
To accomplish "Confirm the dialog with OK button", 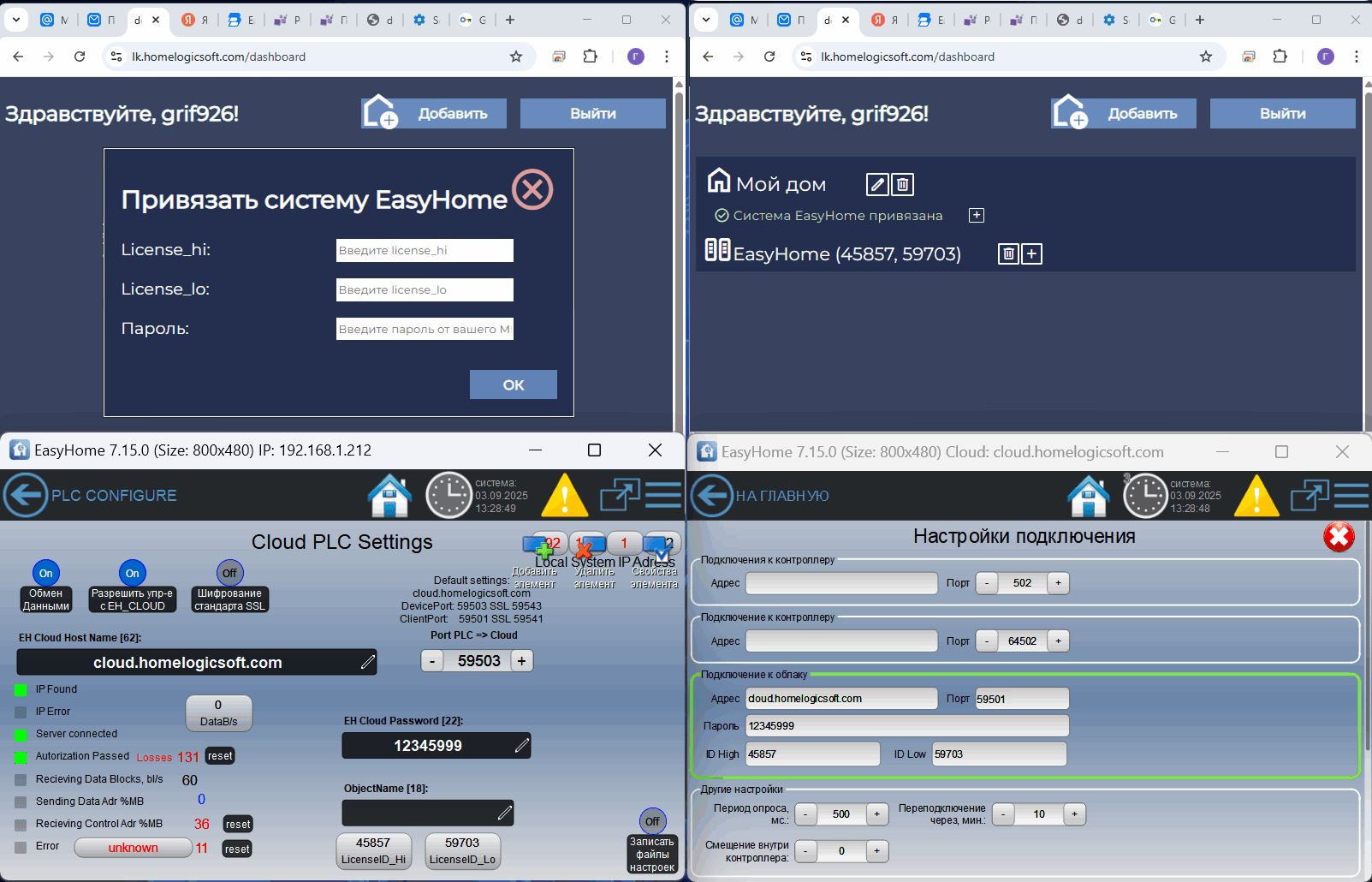I will 514,384.
